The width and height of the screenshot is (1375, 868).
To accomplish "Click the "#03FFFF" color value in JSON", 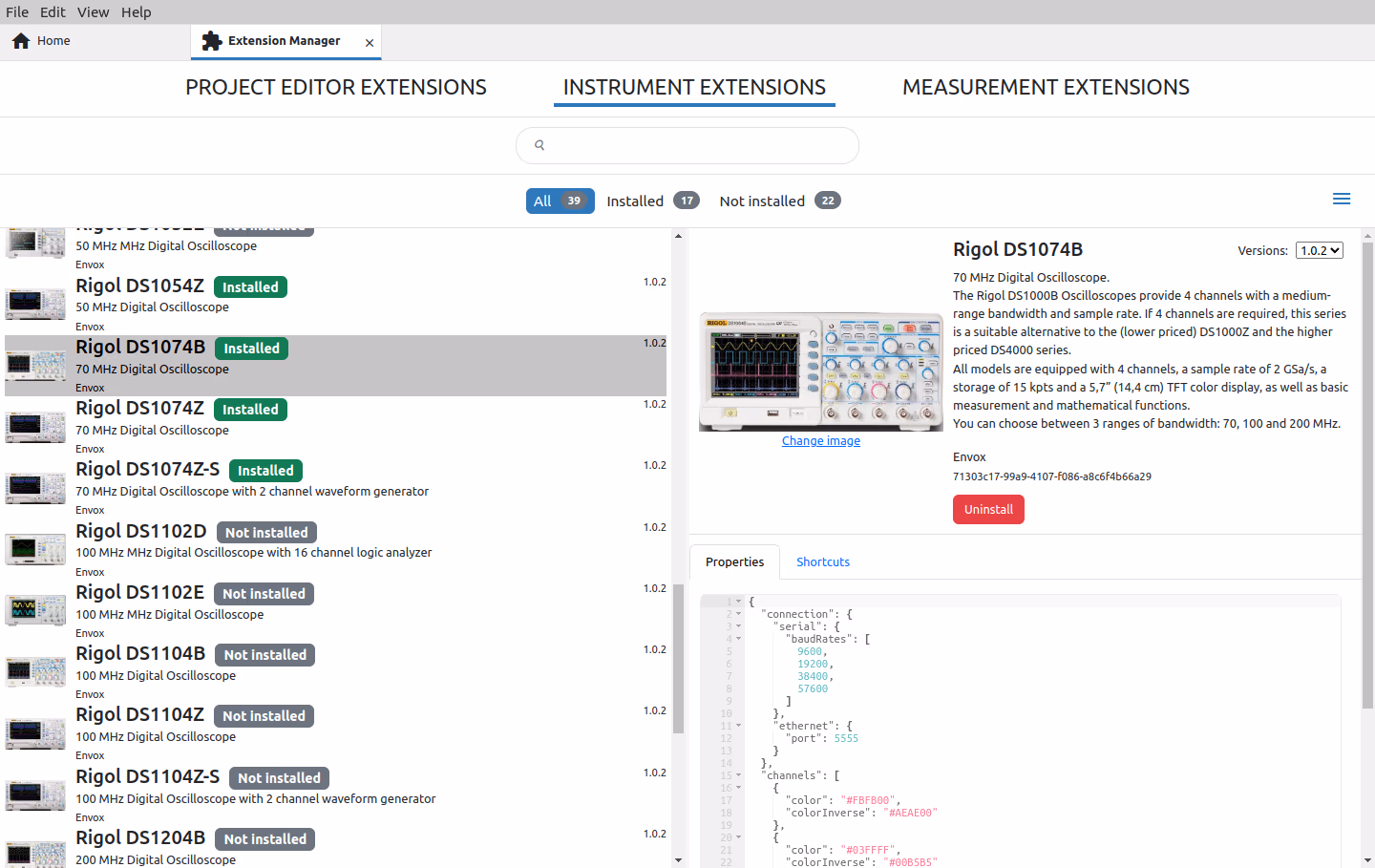I will pyautogui.click(x=868, y=850).
